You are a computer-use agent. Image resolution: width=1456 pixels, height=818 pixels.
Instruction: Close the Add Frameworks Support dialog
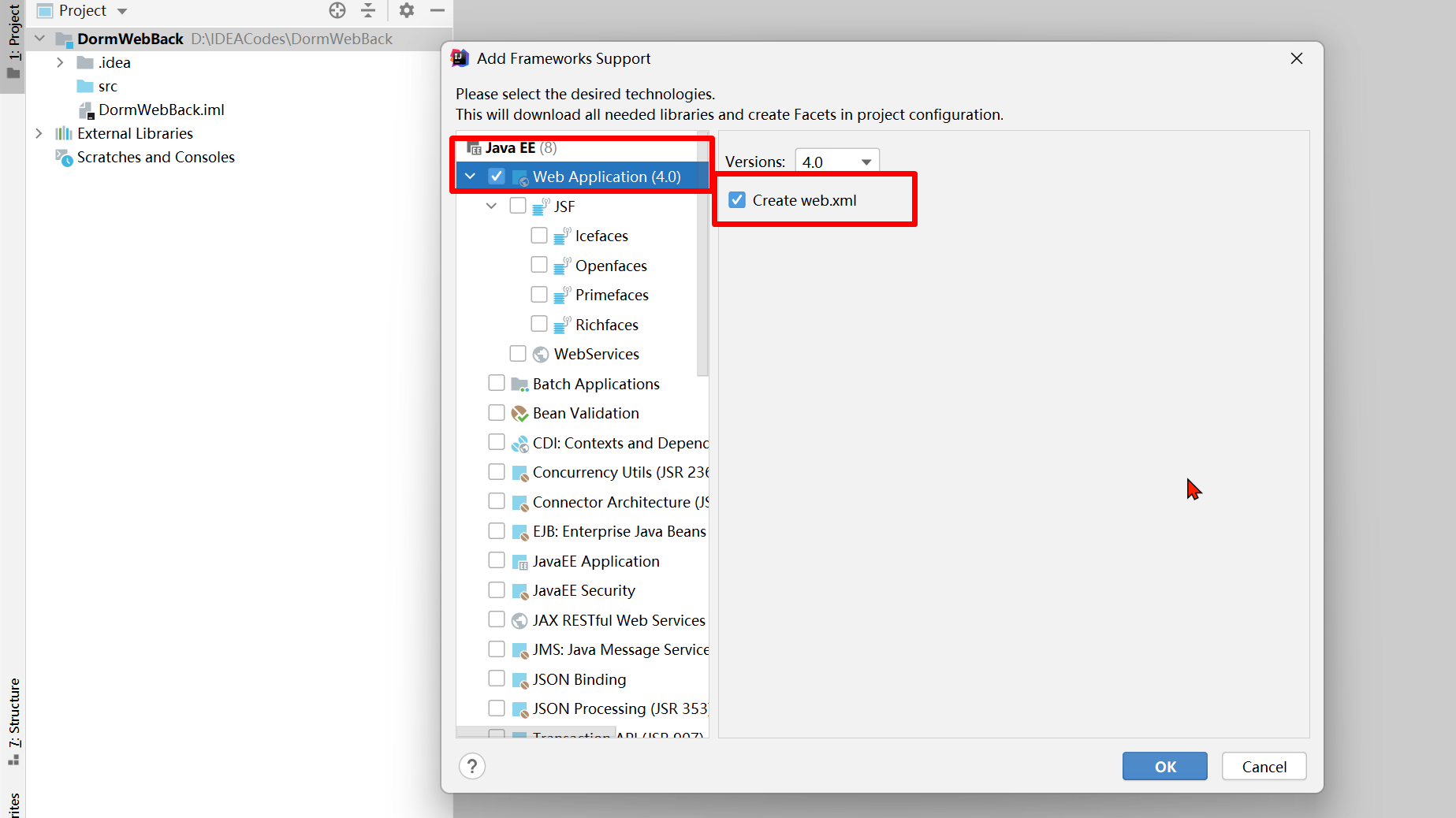[1297, 58]
